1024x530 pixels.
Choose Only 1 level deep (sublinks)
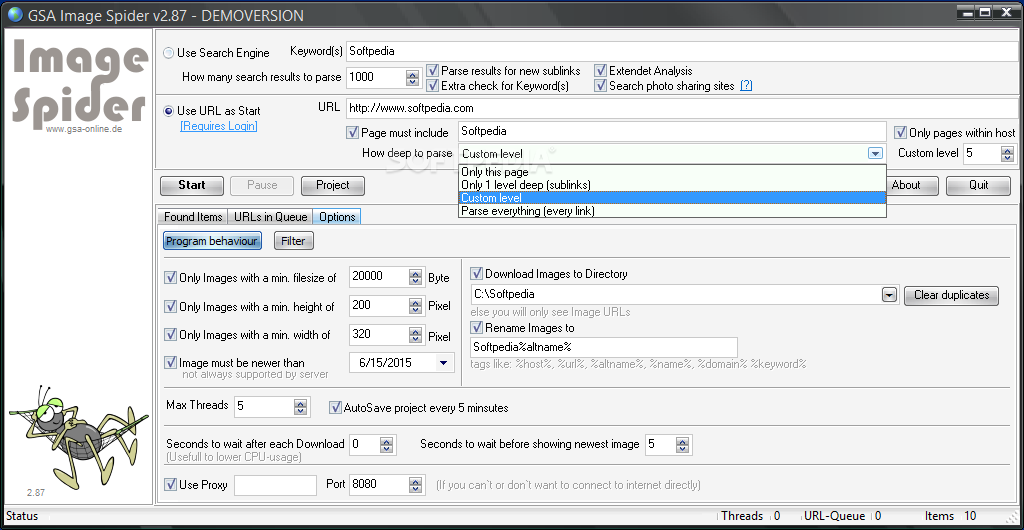[x=672, y=185]
